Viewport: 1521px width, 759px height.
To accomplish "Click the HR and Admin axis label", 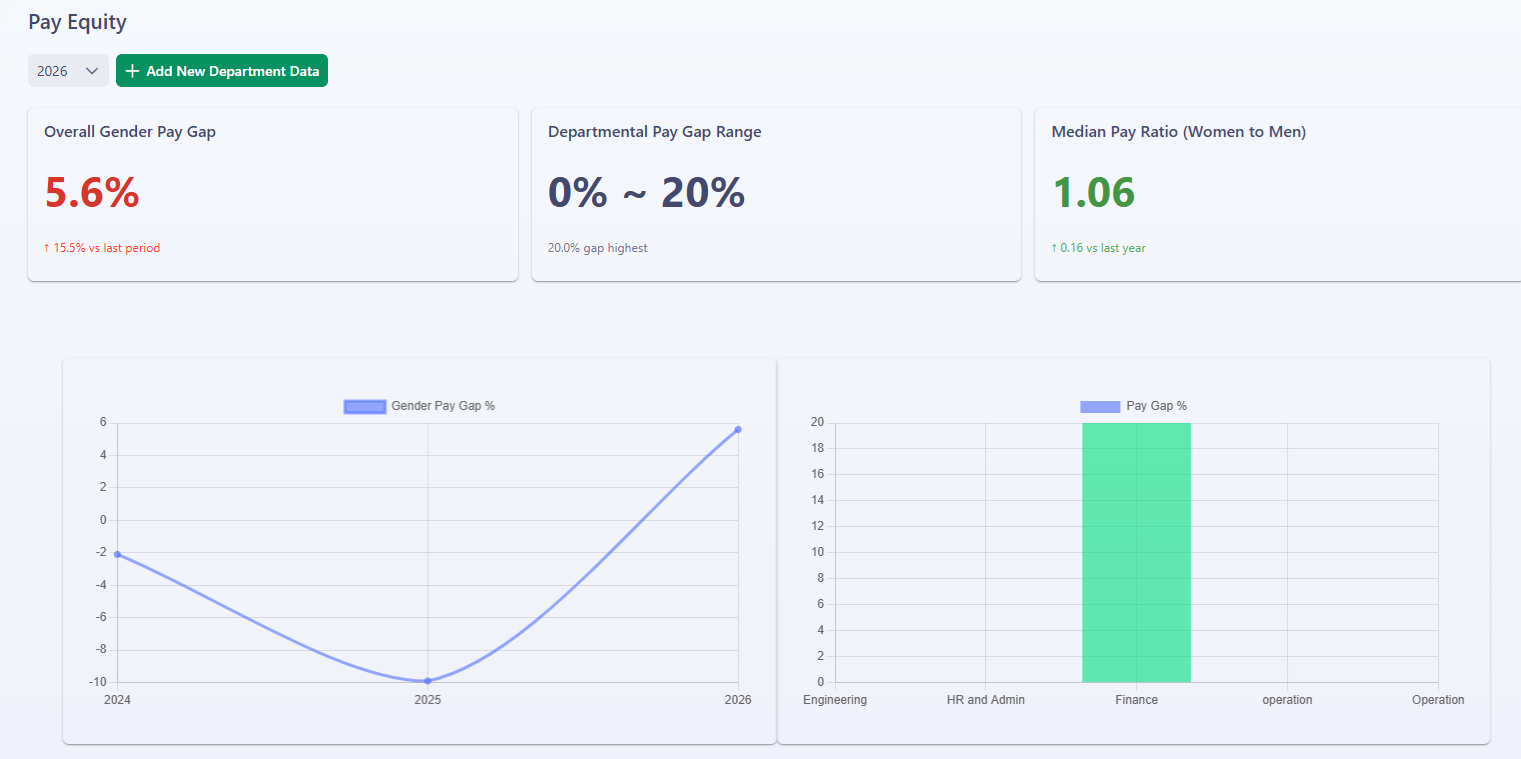I will pyautogui.click(x=986, y=700).
